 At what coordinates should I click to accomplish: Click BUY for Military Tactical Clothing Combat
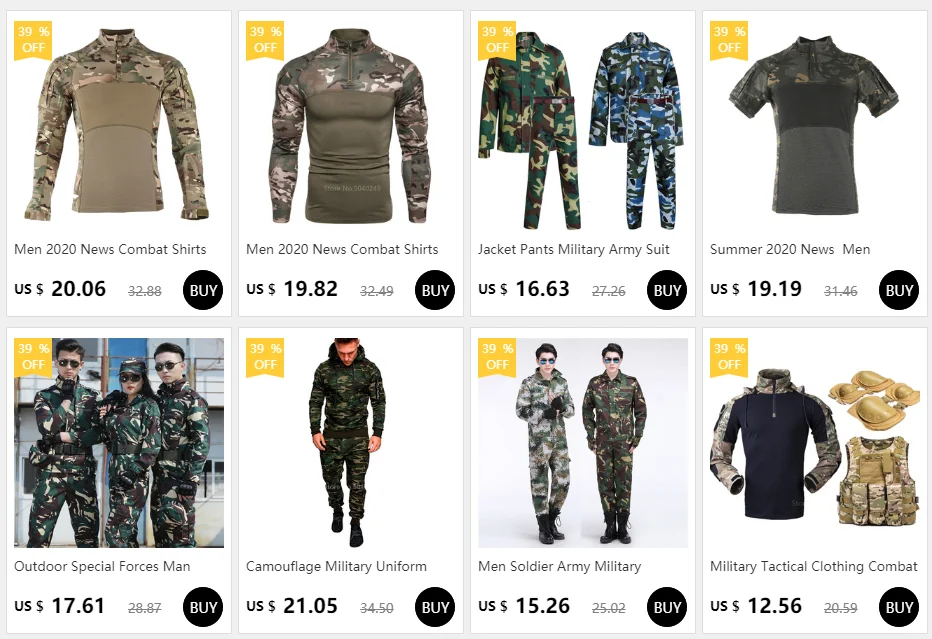[898, 607]
